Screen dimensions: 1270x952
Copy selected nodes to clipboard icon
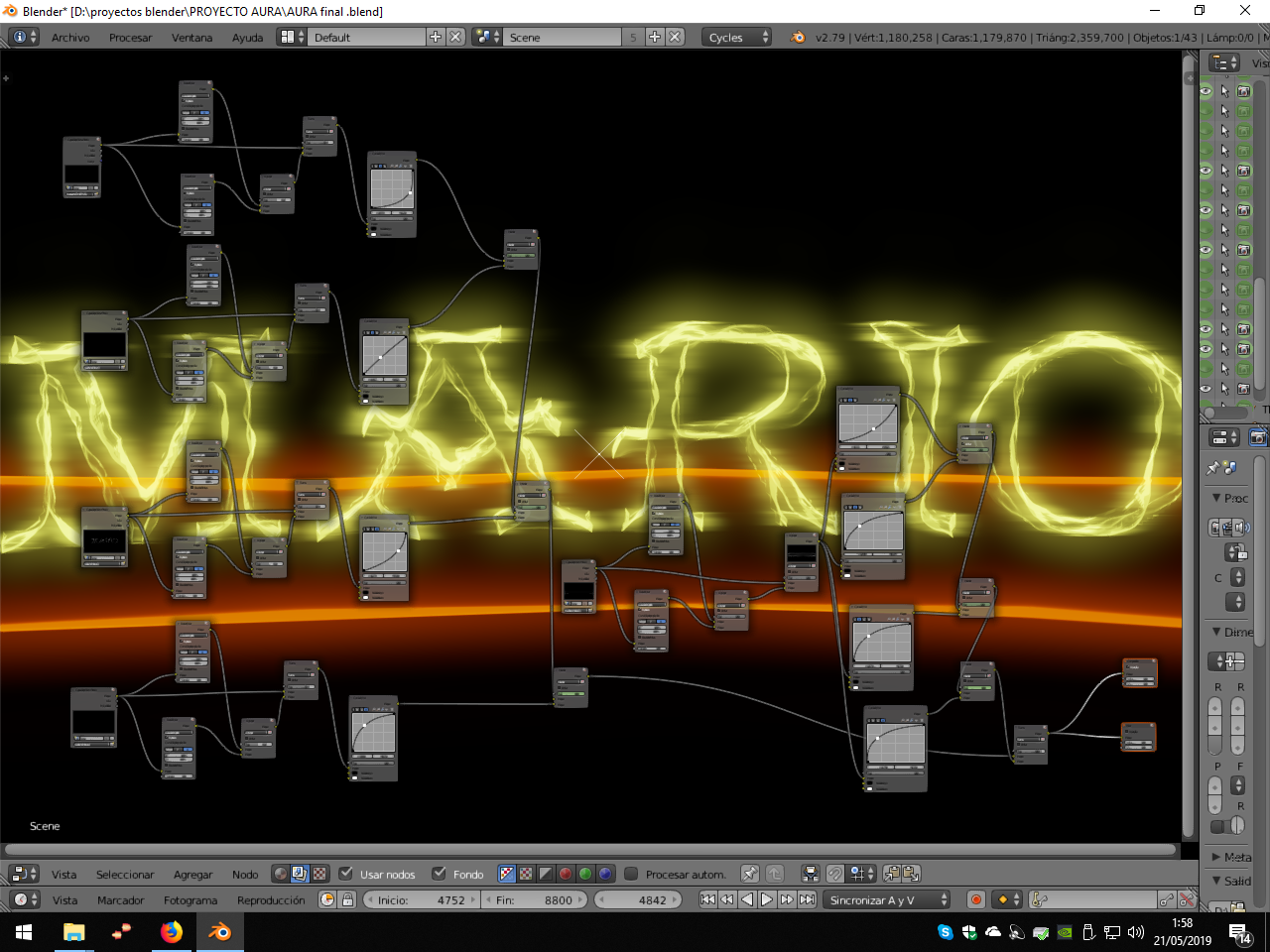891,874
